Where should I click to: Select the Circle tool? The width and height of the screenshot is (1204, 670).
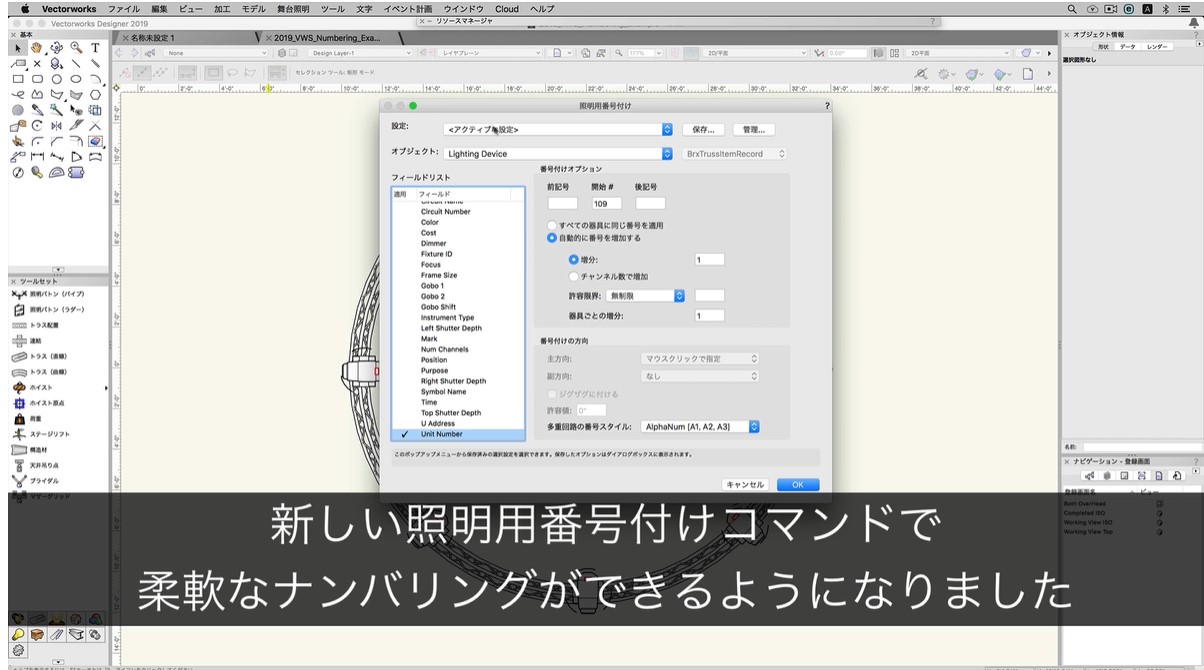pos(56,79)
